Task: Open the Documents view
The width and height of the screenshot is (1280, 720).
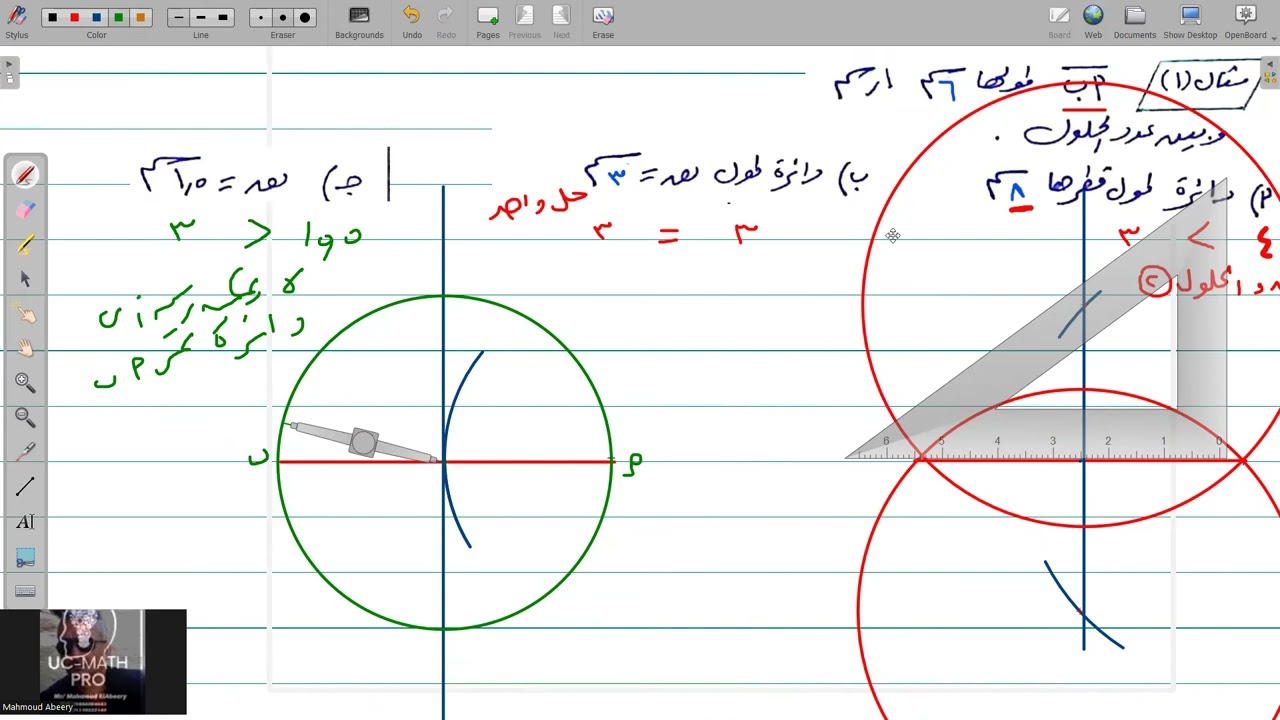Action: (1134, 22)
